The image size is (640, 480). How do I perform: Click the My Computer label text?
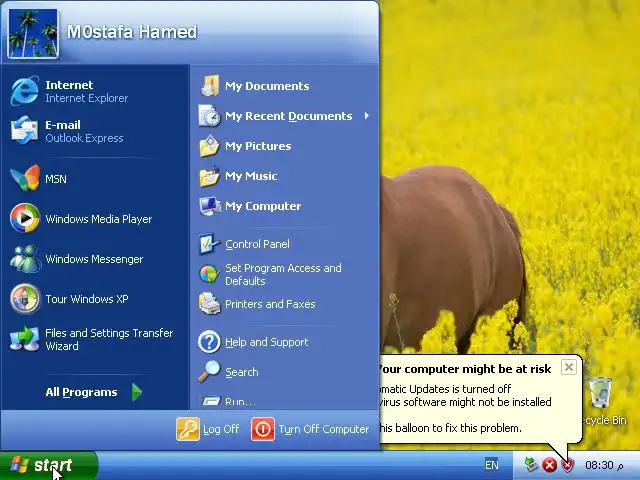click(x=263, y=206)
